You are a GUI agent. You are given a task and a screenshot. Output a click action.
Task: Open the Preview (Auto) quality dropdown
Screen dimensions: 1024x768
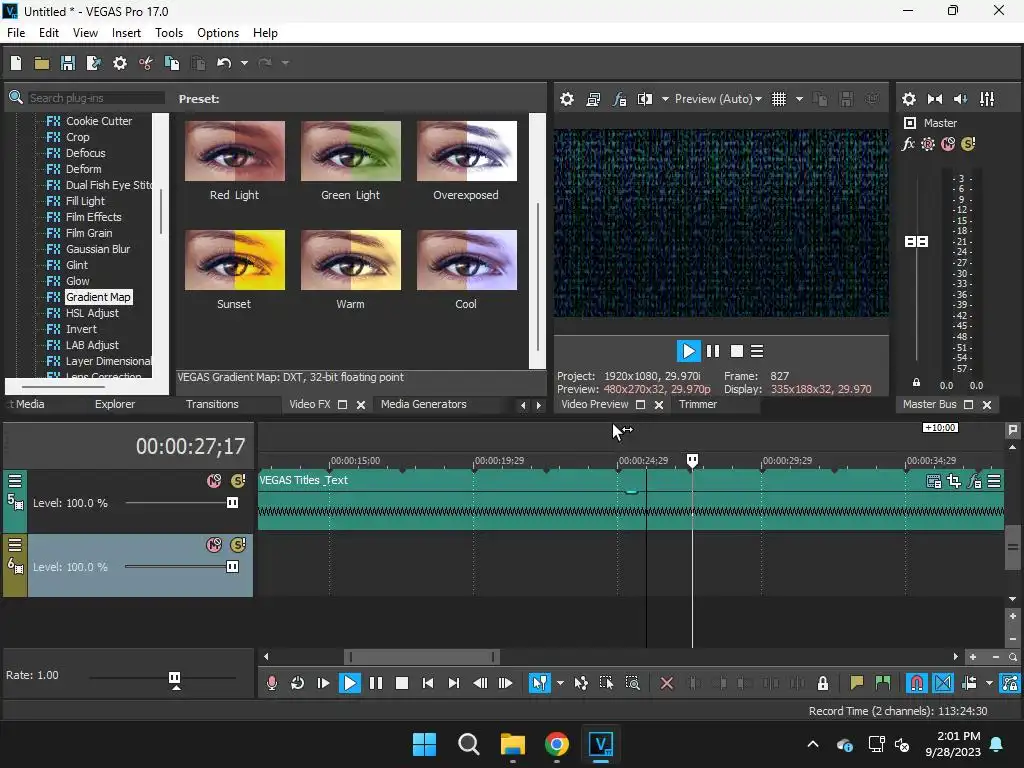click(x=718, y=99)
